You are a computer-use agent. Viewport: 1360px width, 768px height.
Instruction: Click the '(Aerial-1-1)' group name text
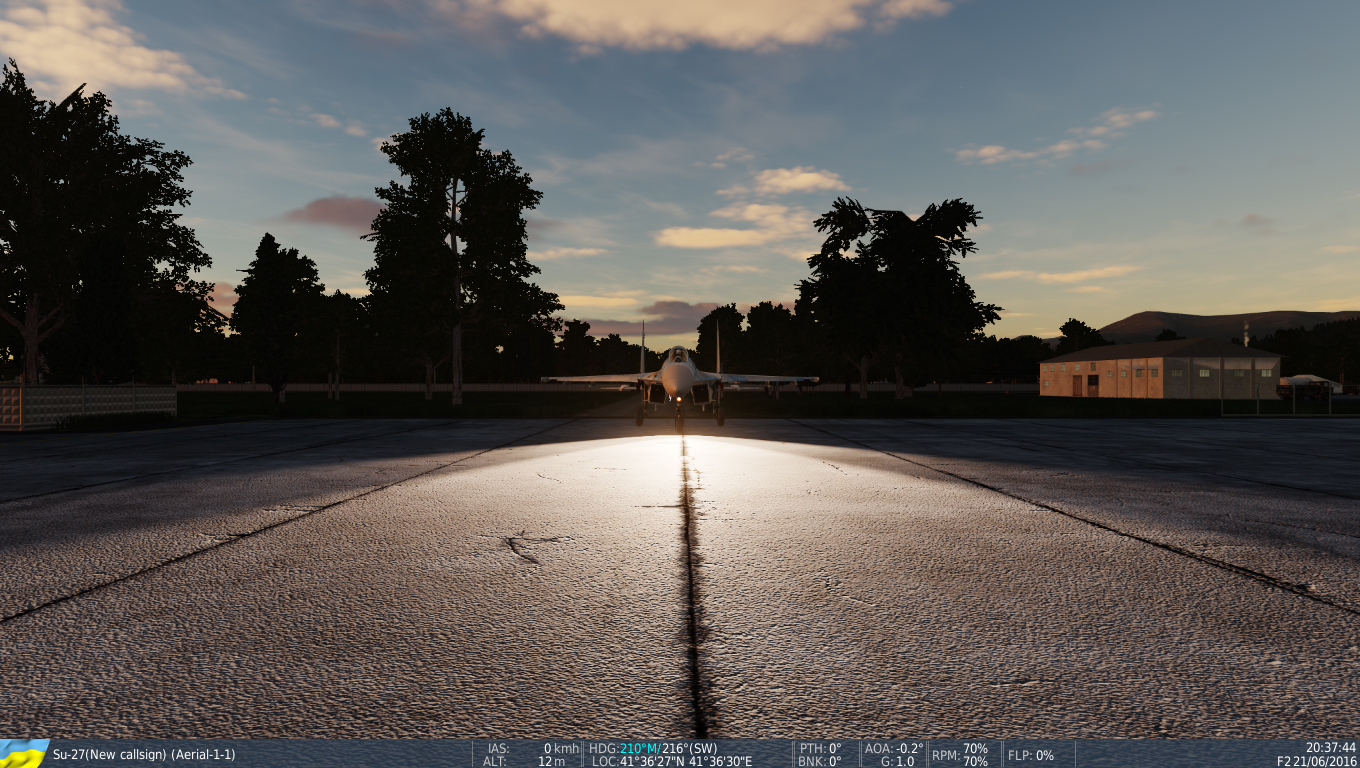coord(203,755)
